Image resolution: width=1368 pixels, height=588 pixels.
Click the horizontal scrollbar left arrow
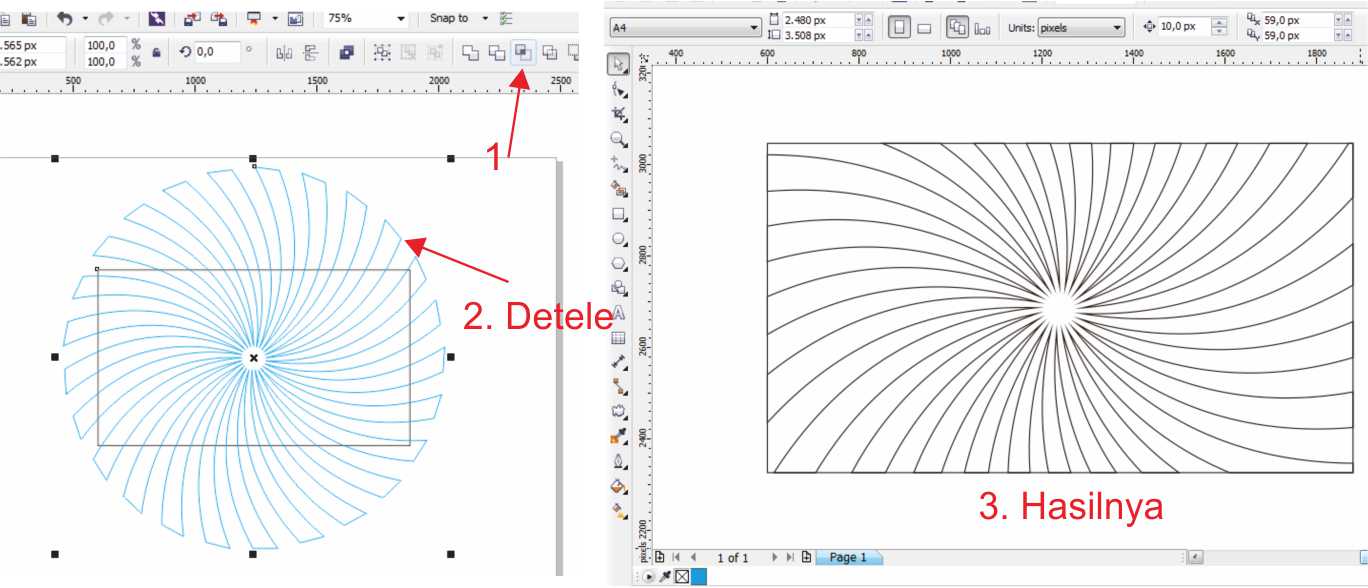1196,557
